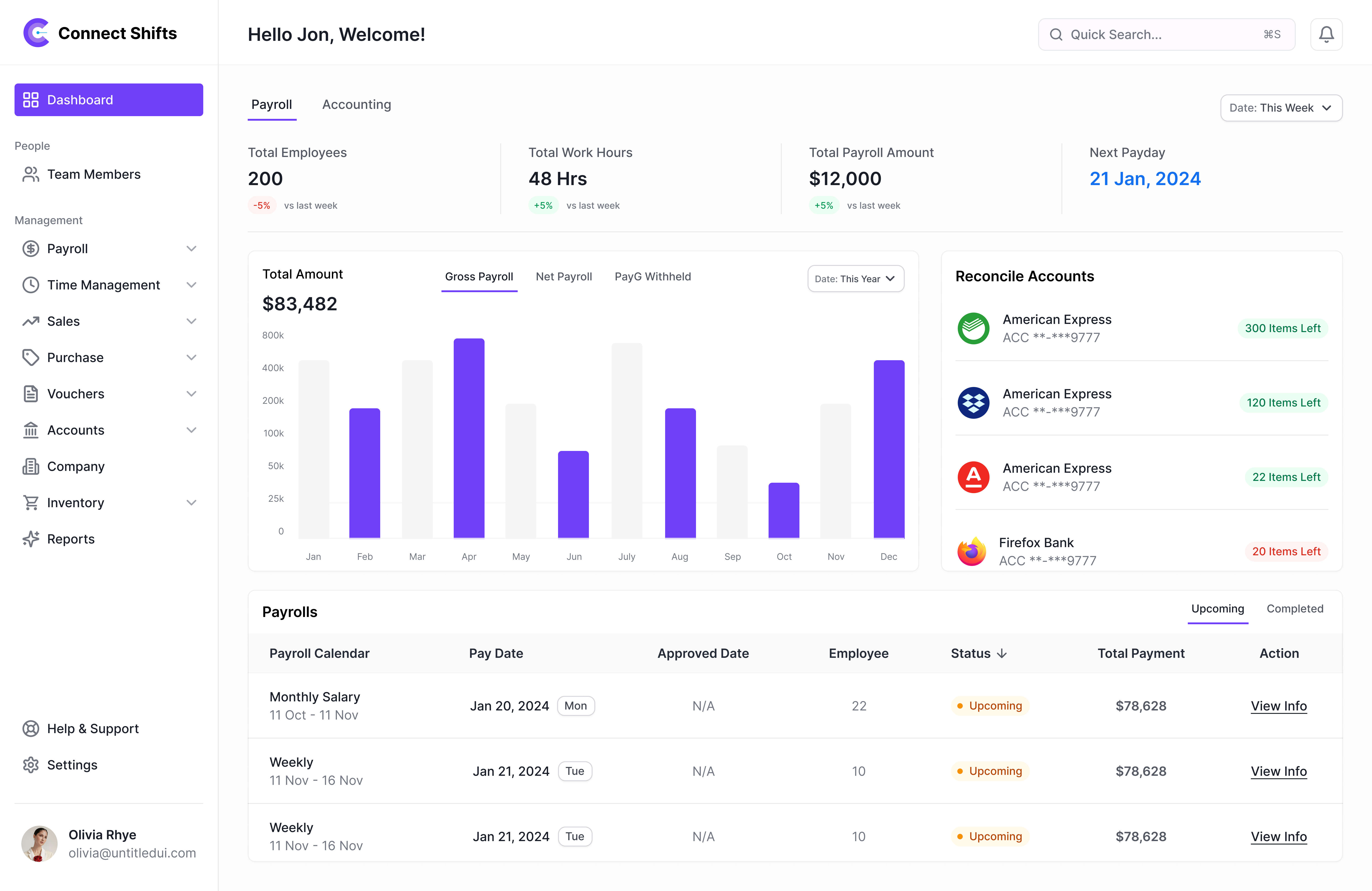Select the Gross Payroll tab
This screenshot has height=891, width=1372.
[479, 277]
